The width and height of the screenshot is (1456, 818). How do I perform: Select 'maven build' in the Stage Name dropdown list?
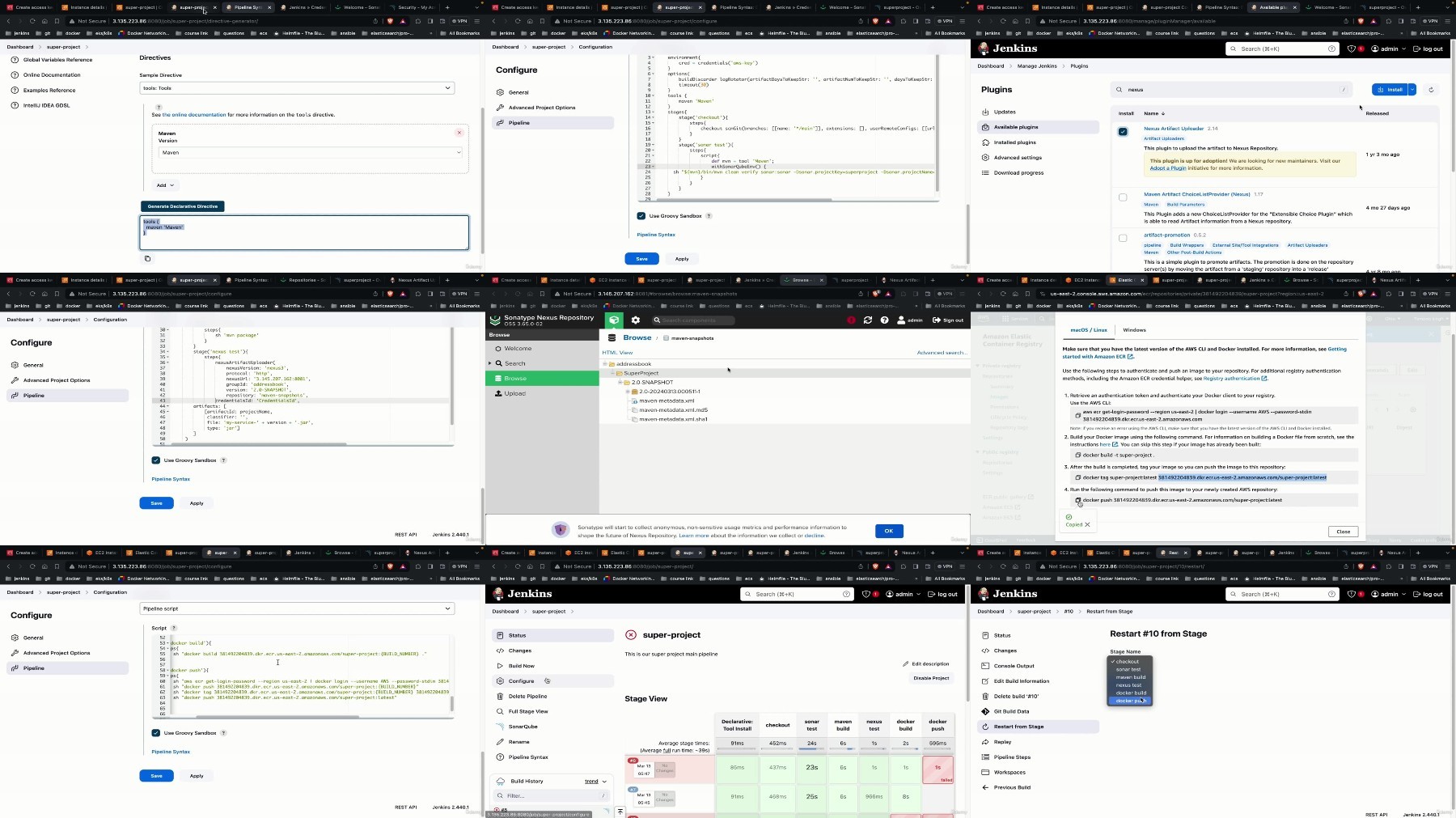click(x=1130, y=677)
